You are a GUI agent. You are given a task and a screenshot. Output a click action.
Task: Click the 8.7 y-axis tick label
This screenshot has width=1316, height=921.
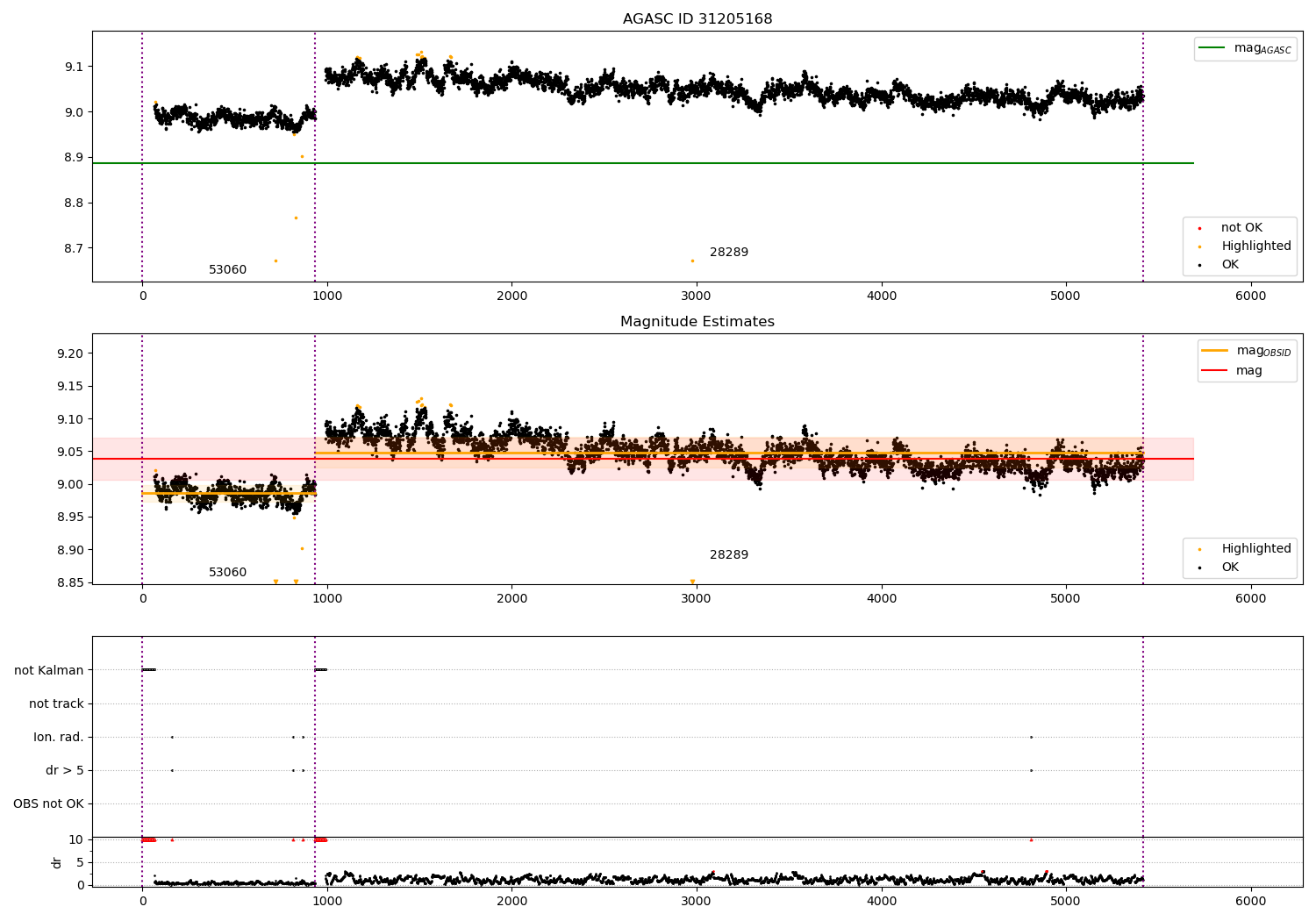(x=74, y=249)
